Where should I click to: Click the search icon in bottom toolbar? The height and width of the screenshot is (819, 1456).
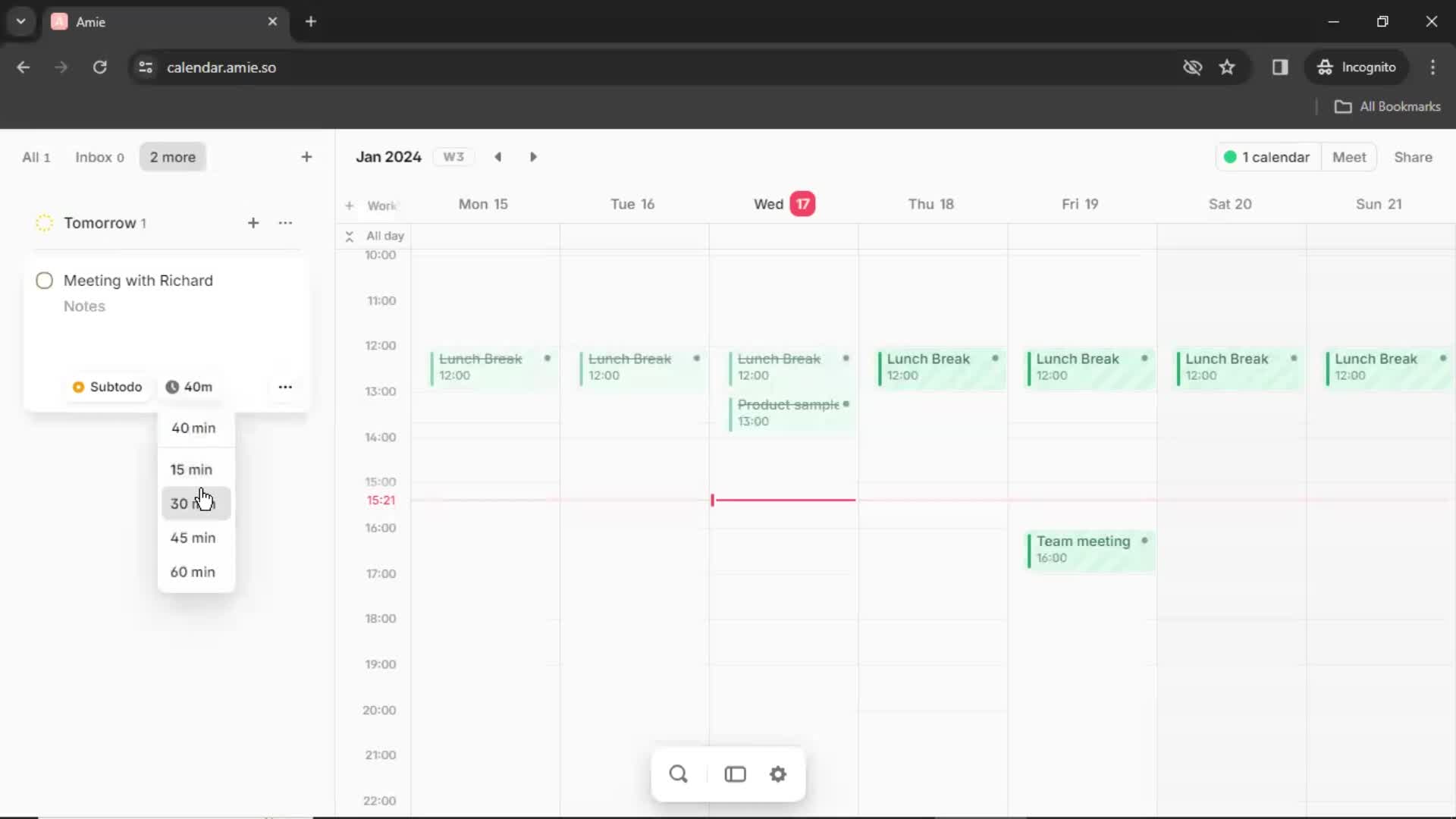pyautogui.click(x=678, y=774)
